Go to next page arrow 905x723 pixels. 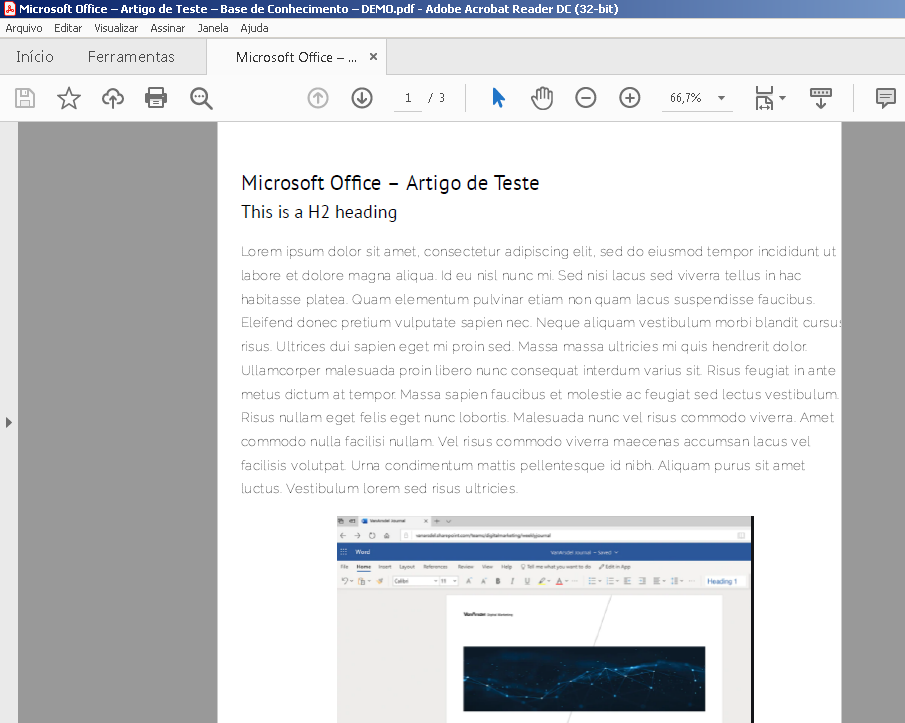(362, 98)
